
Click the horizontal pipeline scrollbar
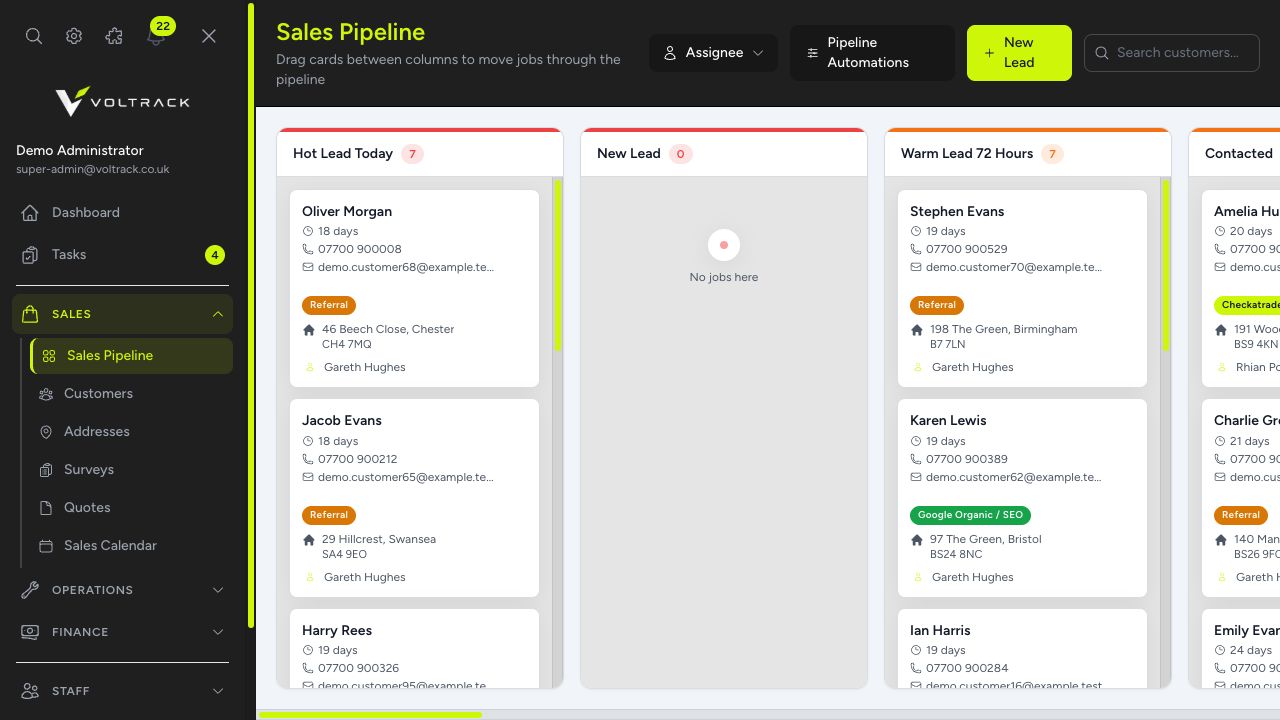[x=370, y=715]
